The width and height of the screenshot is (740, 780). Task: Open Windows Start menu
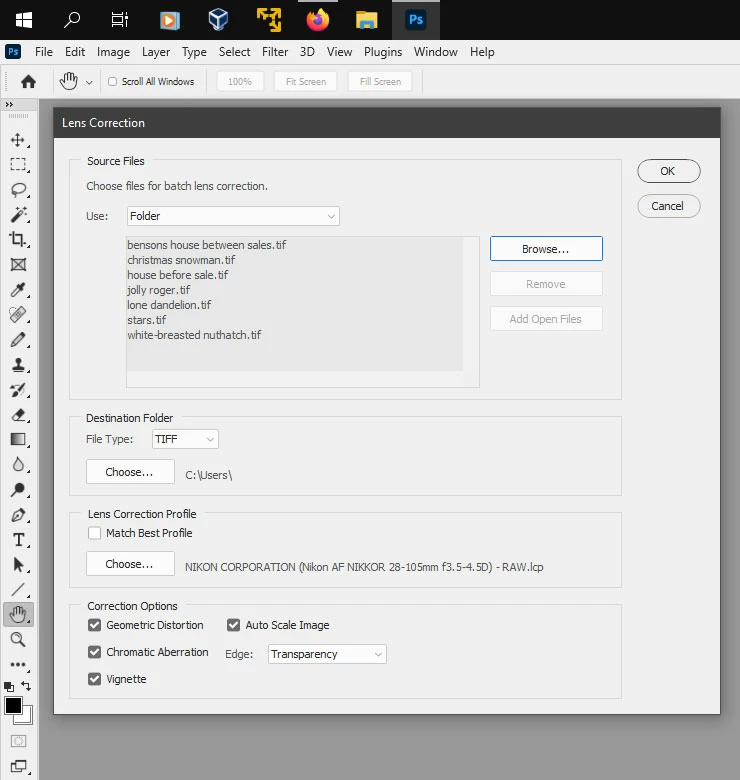click(24, 20)
